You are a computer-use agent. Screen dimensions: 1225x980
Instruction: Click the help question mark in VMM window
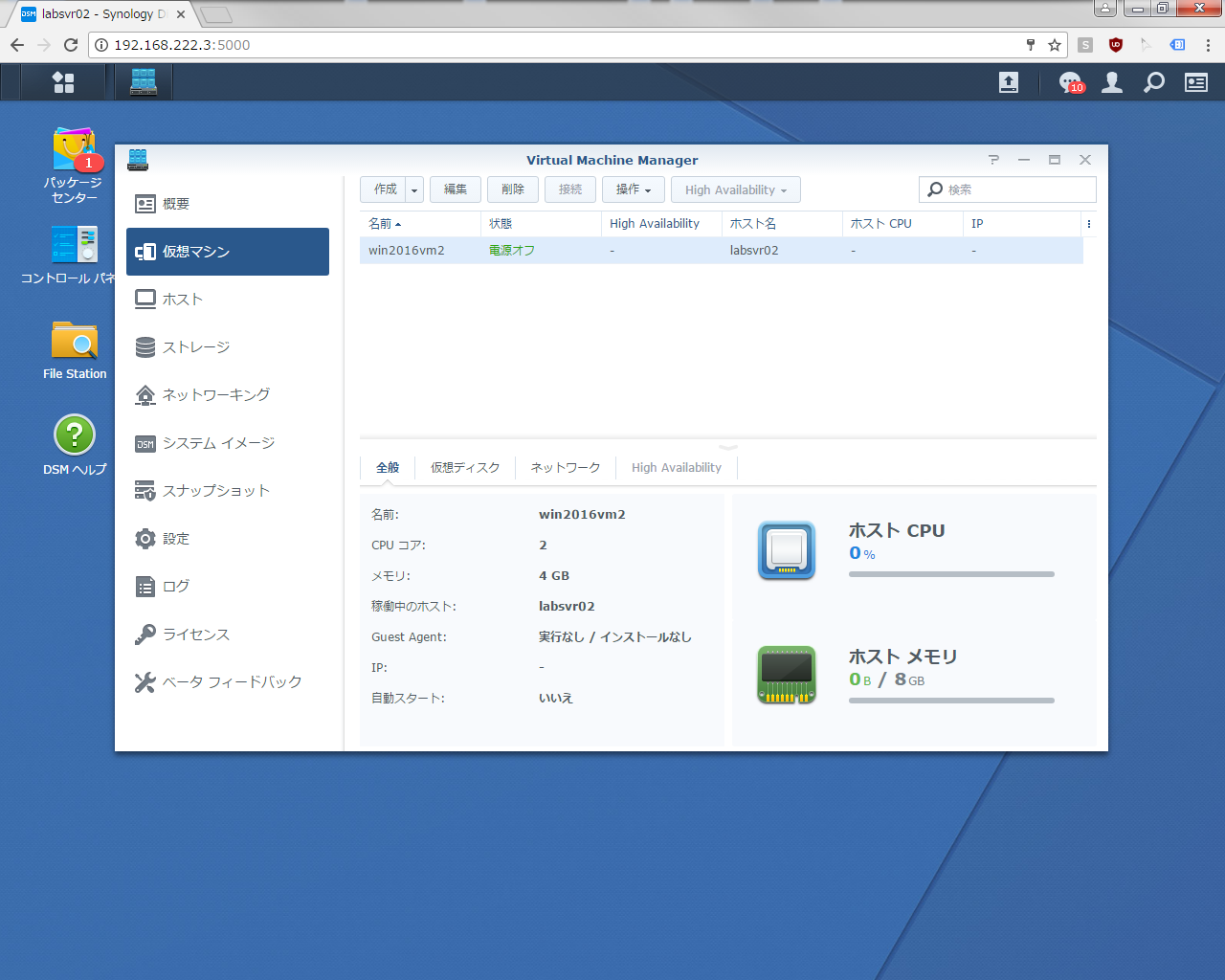pyautogui.click(x=993, y=160)
